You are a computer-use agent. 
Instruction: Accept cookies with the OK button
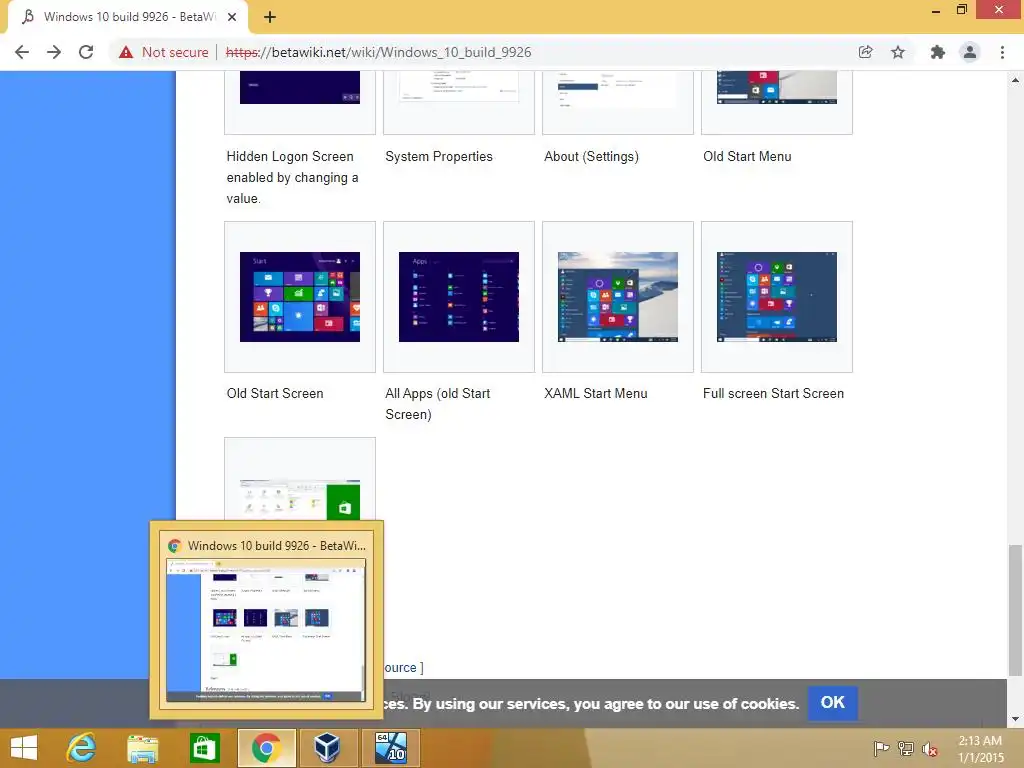(x=833, y=703)
